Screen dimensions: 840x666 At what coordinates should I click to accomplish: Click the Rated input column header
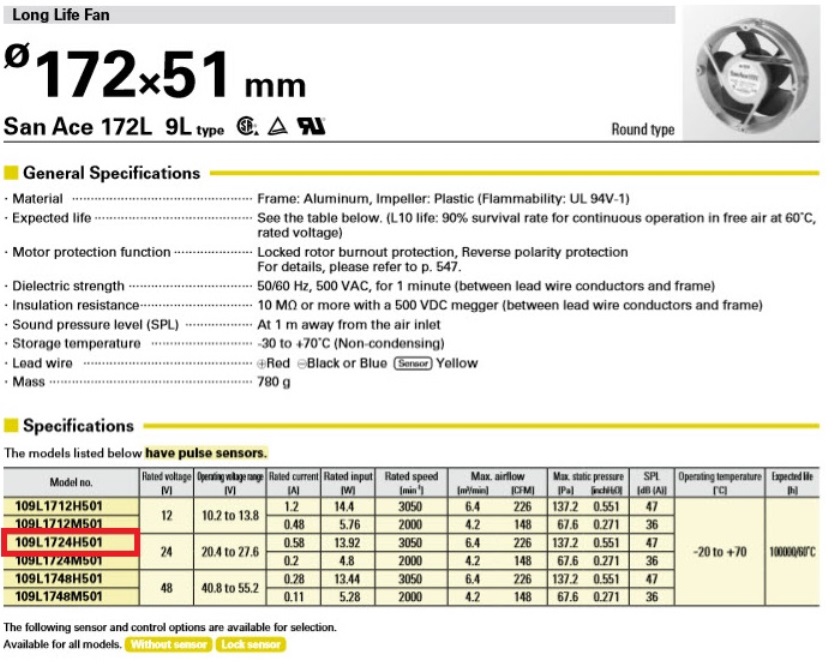pos(348,482)
